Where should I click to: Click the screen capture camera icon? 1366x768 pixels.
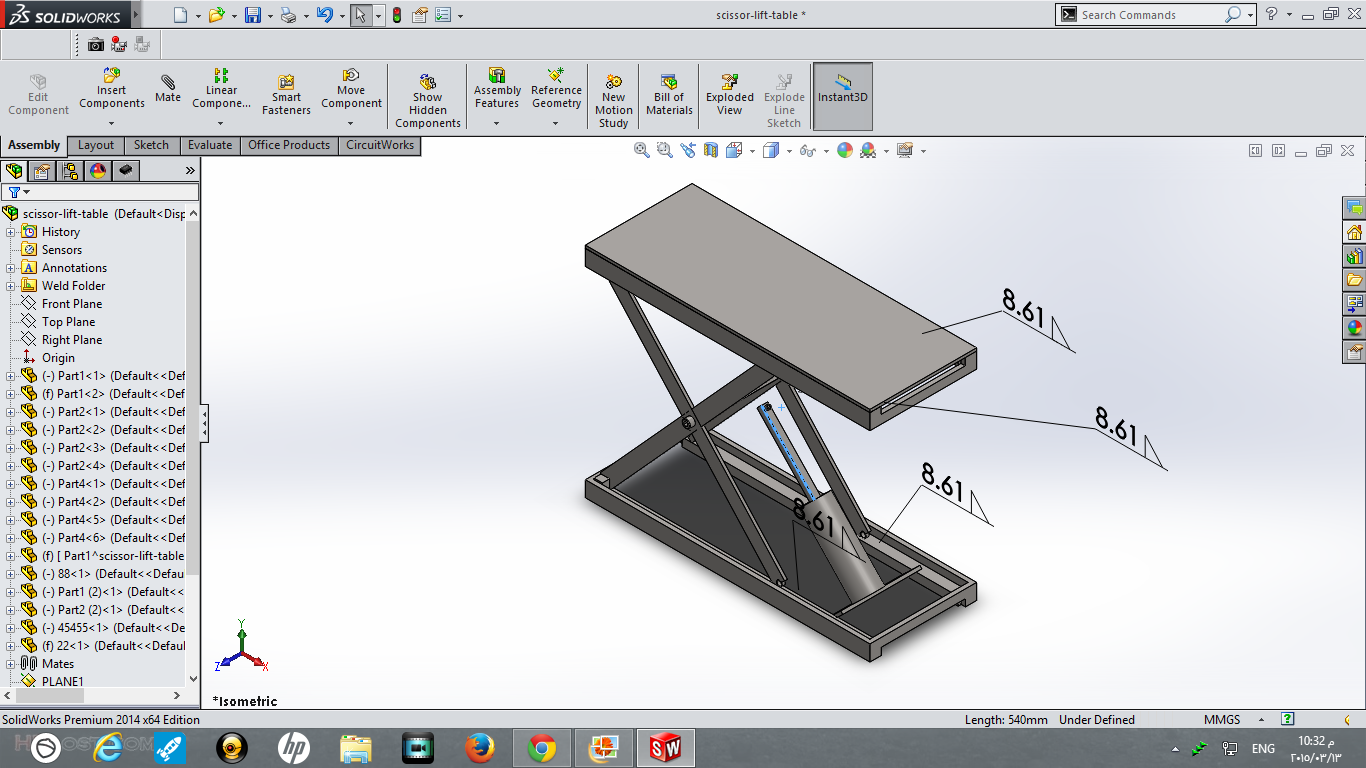point(96,44)
